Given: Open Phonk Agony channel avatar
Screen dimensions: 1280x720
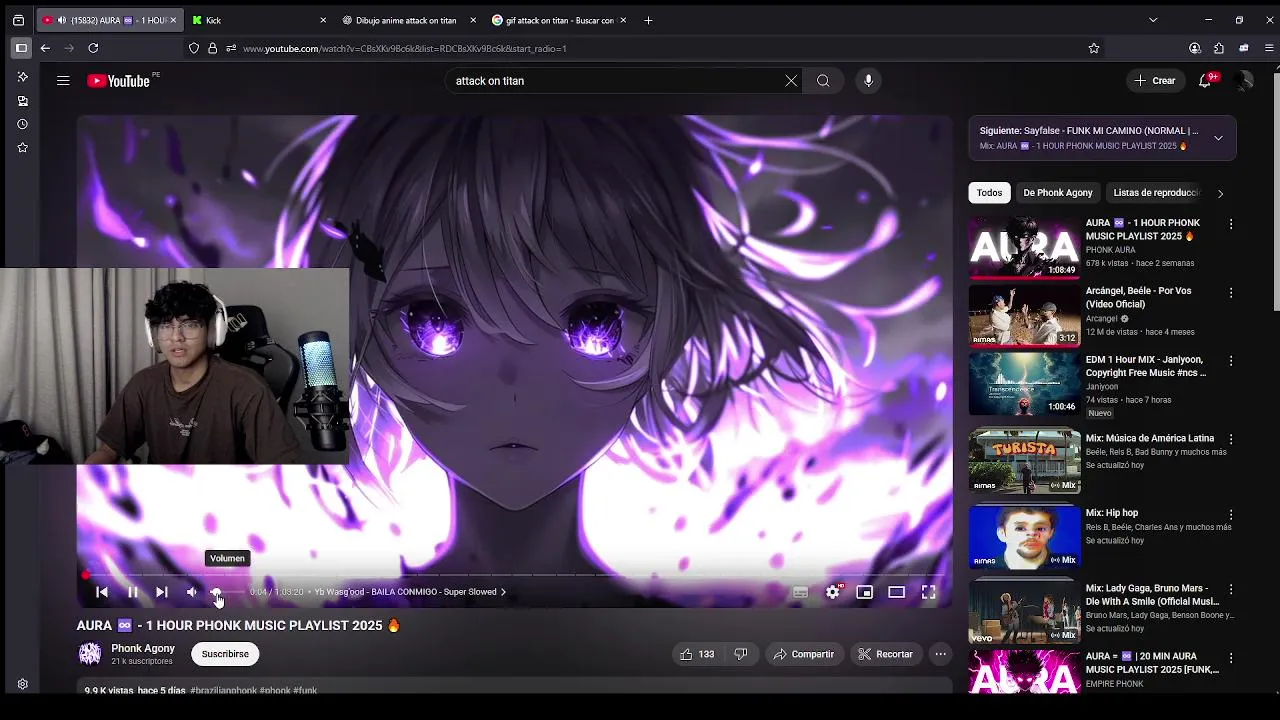Looking at the screenshot, I should click(90, 654).
